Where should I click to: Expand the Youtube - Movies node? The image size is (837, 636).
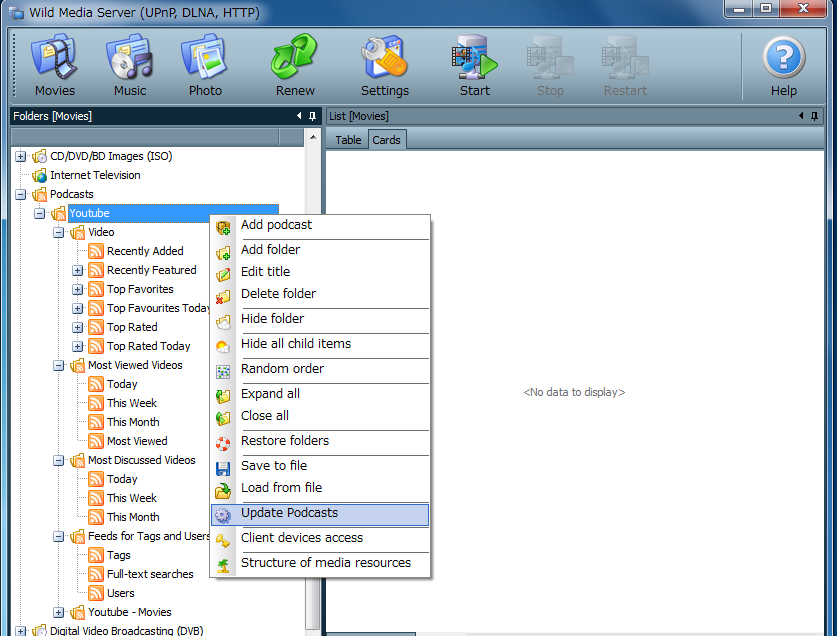[x=59, y=613]
